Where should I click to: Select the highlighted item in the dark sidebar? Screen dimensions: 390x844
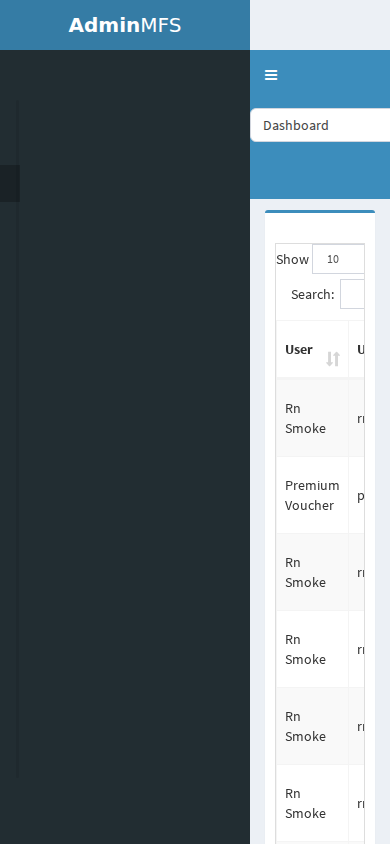pos(10,184)
